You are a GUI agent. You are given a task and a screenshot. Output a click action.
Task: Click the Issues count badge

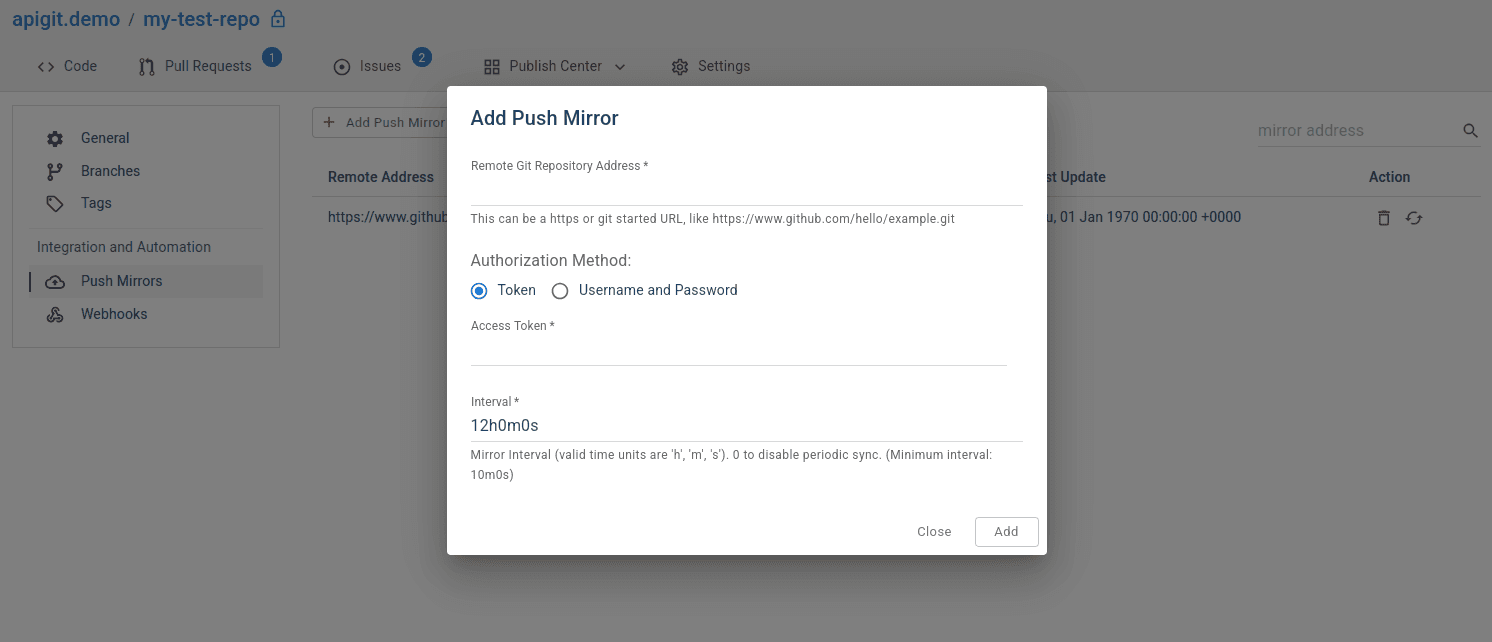pos(422,57)
